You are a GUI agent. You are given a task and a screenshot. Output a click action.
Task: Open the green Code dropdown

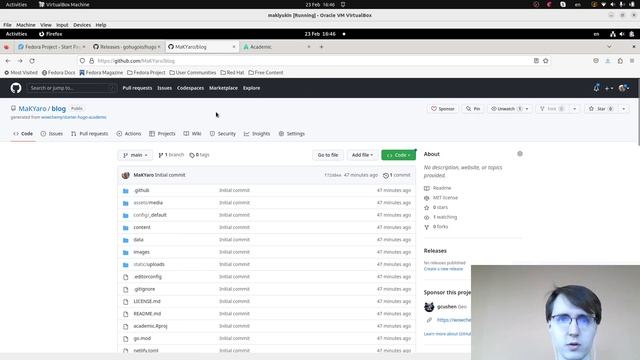398,155
